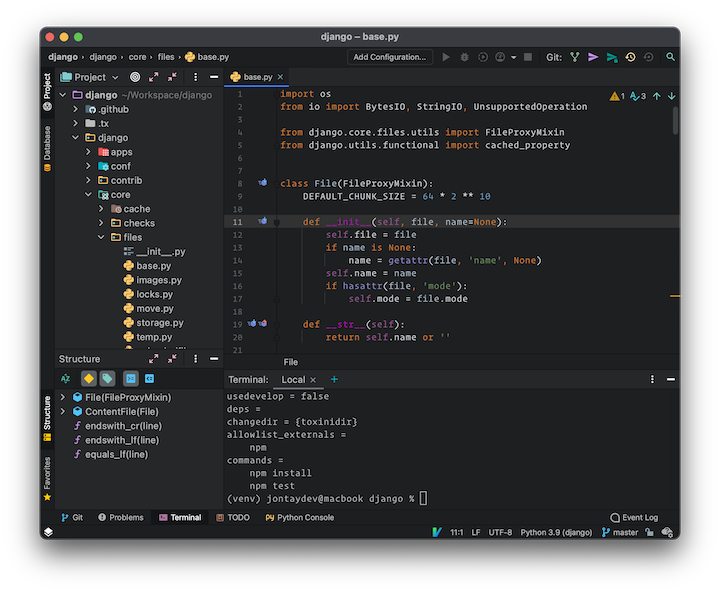The height and width of the screenshot is (592, 720).
Task: Expand File(FileProxyMixin) in Structure
Action: tap(63, 397)
